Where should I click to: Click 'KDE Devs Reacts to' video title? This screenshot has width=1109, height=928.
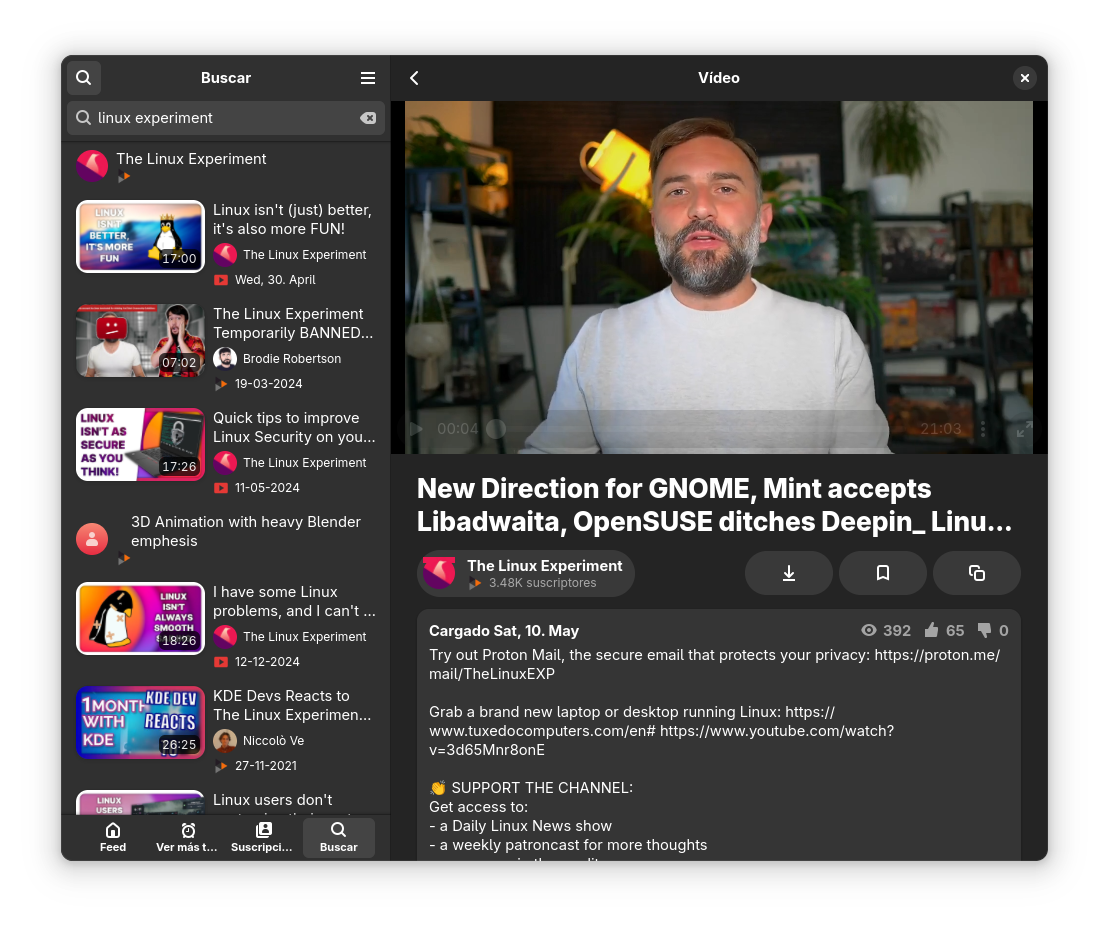click(292, 705)
